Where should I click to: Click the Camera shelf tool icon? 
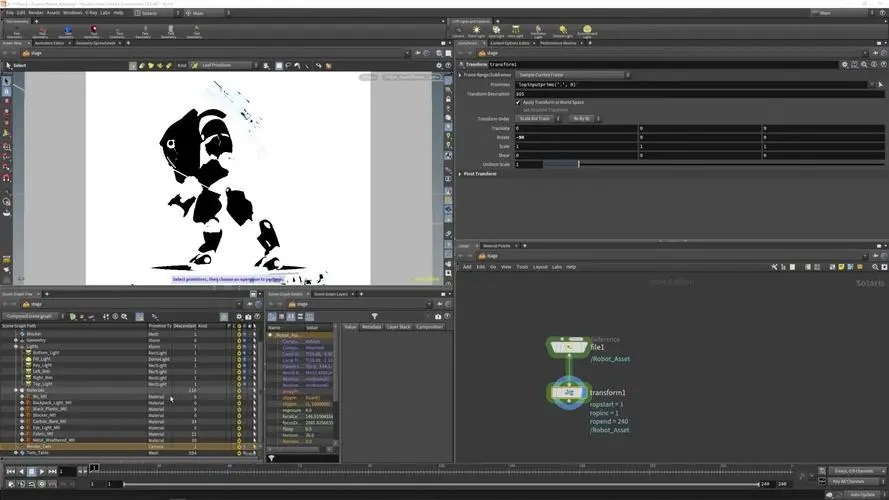click(458, 30)
